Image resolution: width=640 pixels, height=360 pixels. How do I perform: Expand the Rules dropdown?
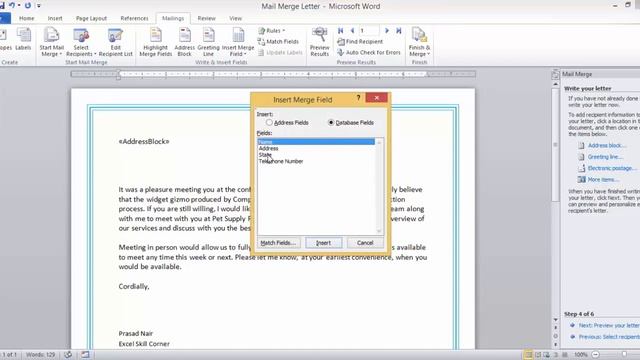tap(271, 31)
